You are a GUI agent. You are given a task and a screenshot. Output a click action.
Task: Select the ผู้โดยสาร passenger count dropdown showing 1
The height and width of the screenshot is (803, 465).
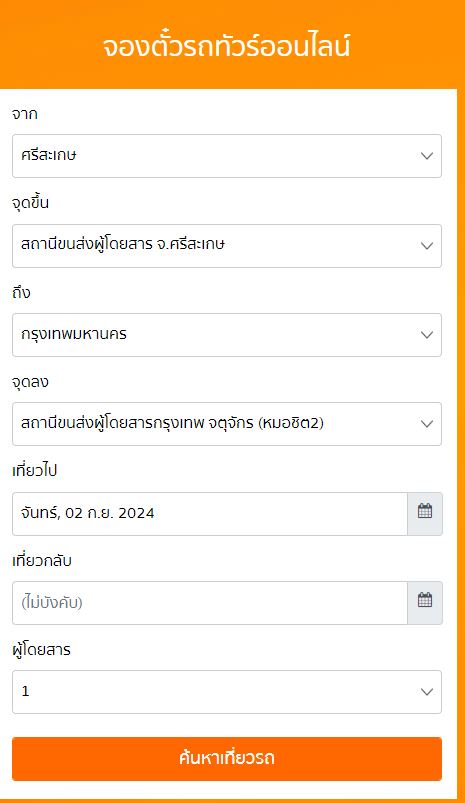pos(227,692)
